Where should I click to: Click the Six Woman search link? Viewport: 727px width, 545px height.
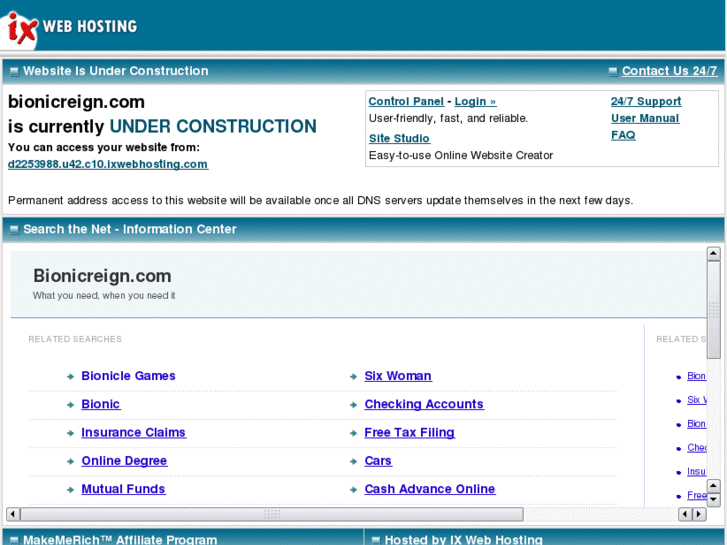[398, 376]
